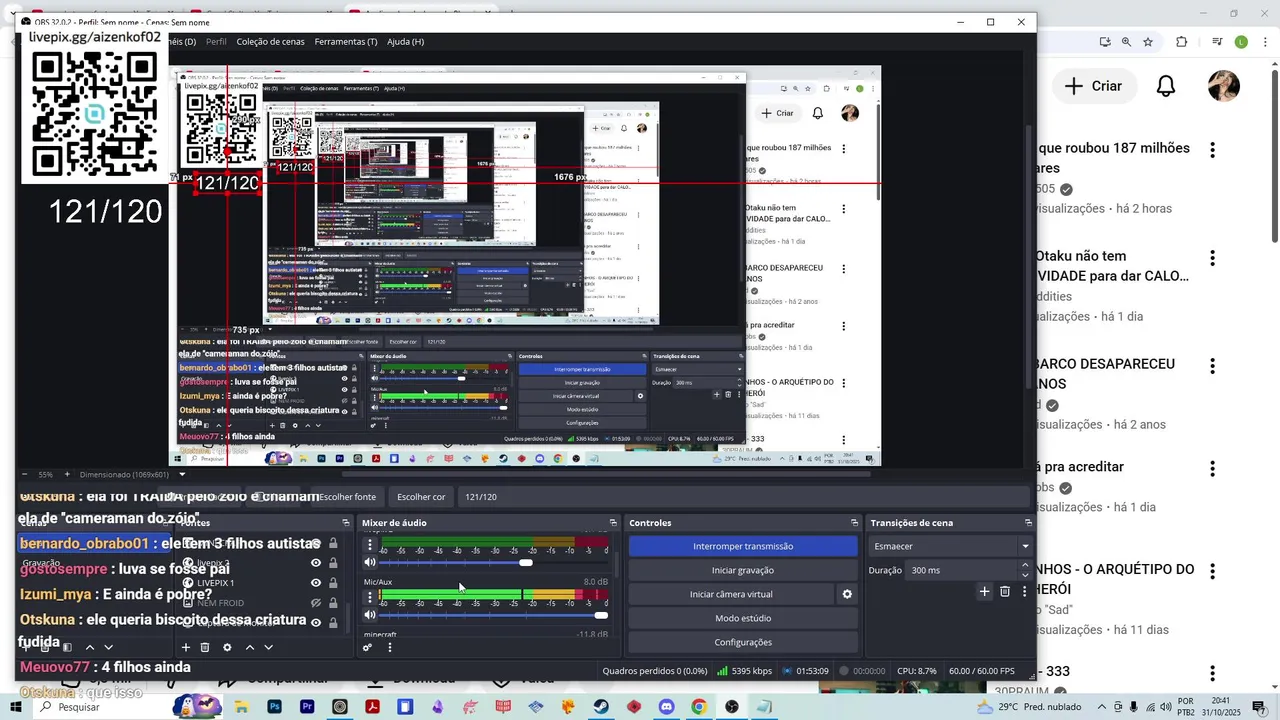Viewport: 1280px width, 720px height.
Task: Toggle lock on LIVEPIX 1 source
Action: point(333,583)
